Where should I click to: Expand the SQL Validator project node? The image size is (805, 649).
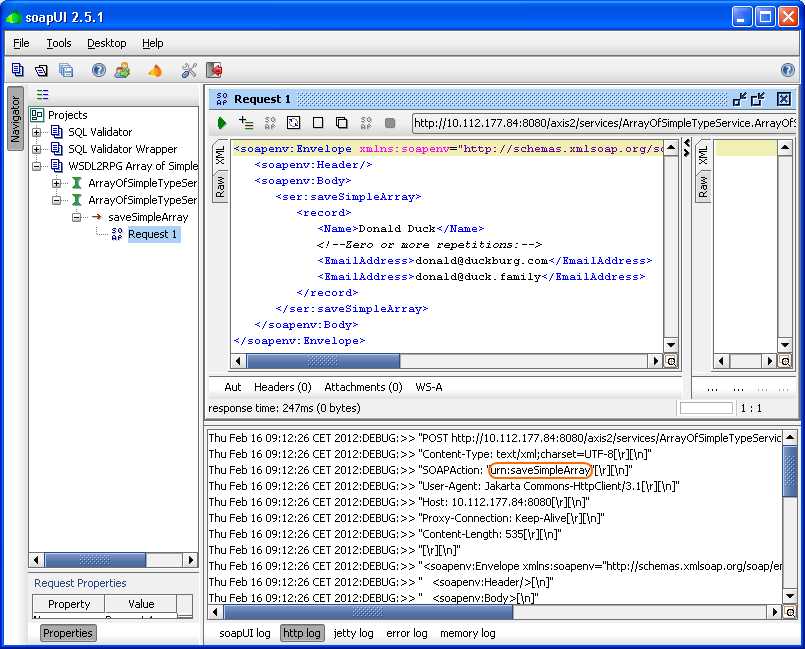36,132
